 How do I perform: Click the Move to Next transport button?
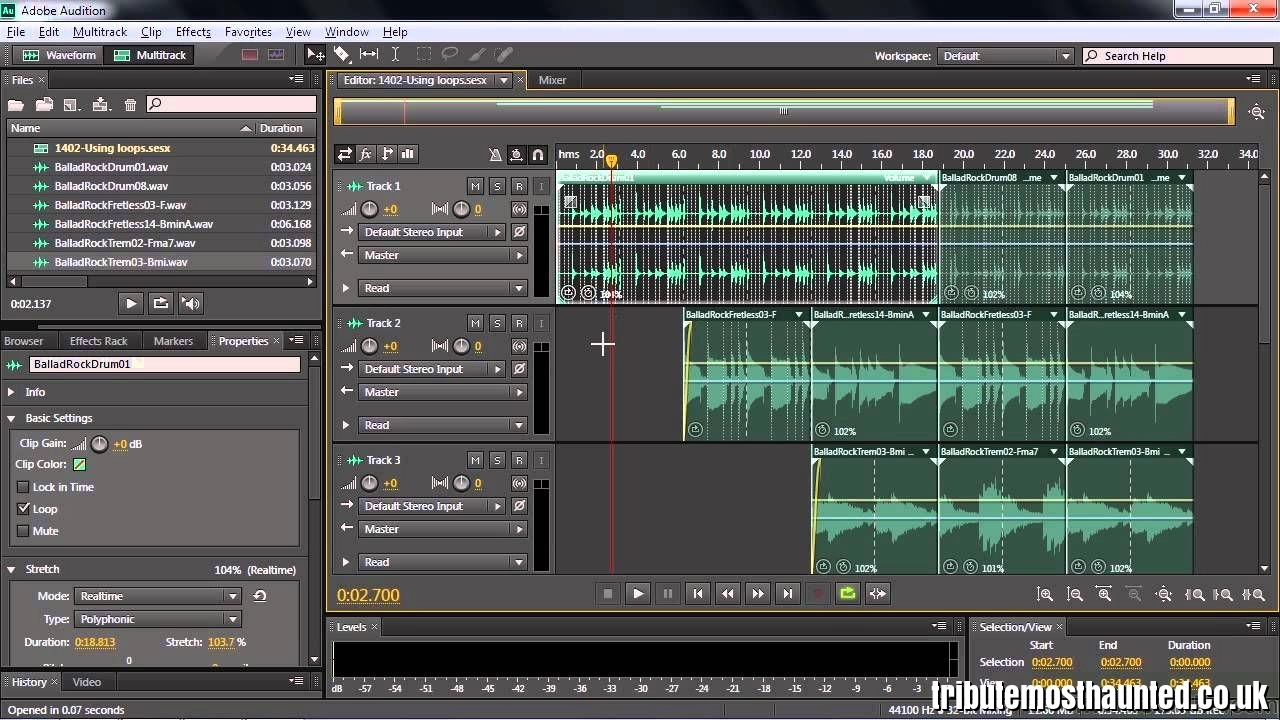click(788, 593)
